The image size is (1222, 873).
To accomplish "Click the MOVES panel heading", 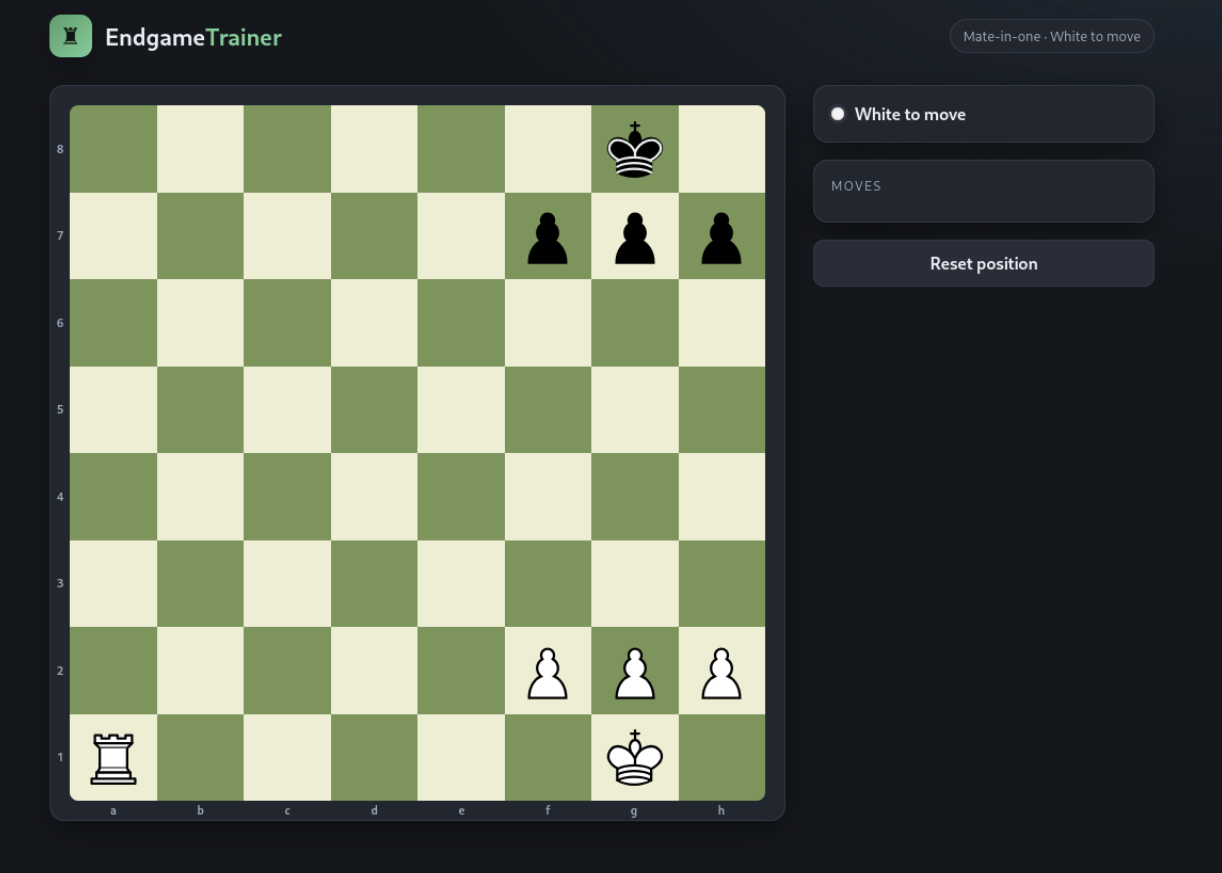I will coord(856,186).
